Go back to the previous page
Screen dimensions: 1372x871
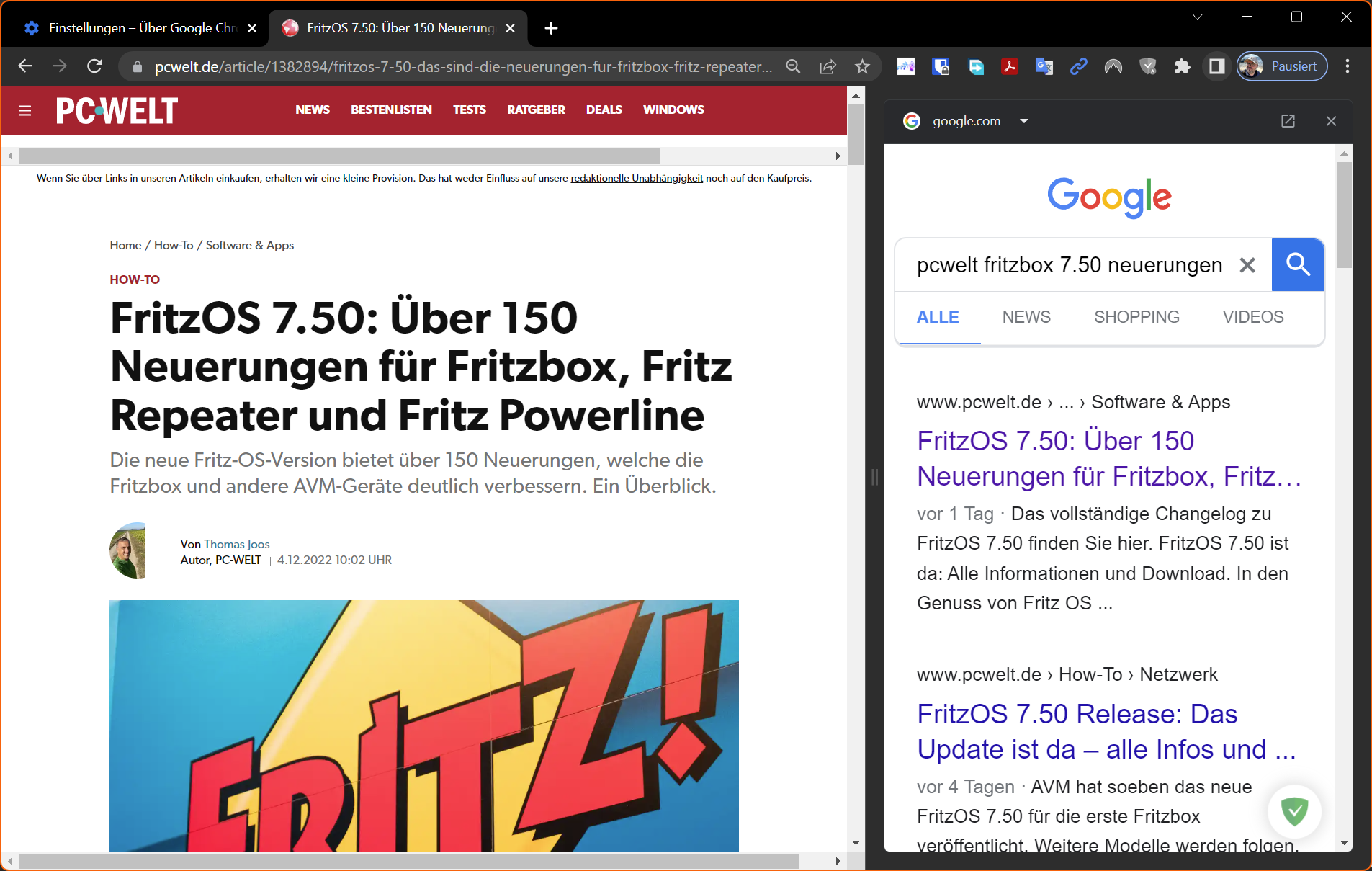[25, 66]
